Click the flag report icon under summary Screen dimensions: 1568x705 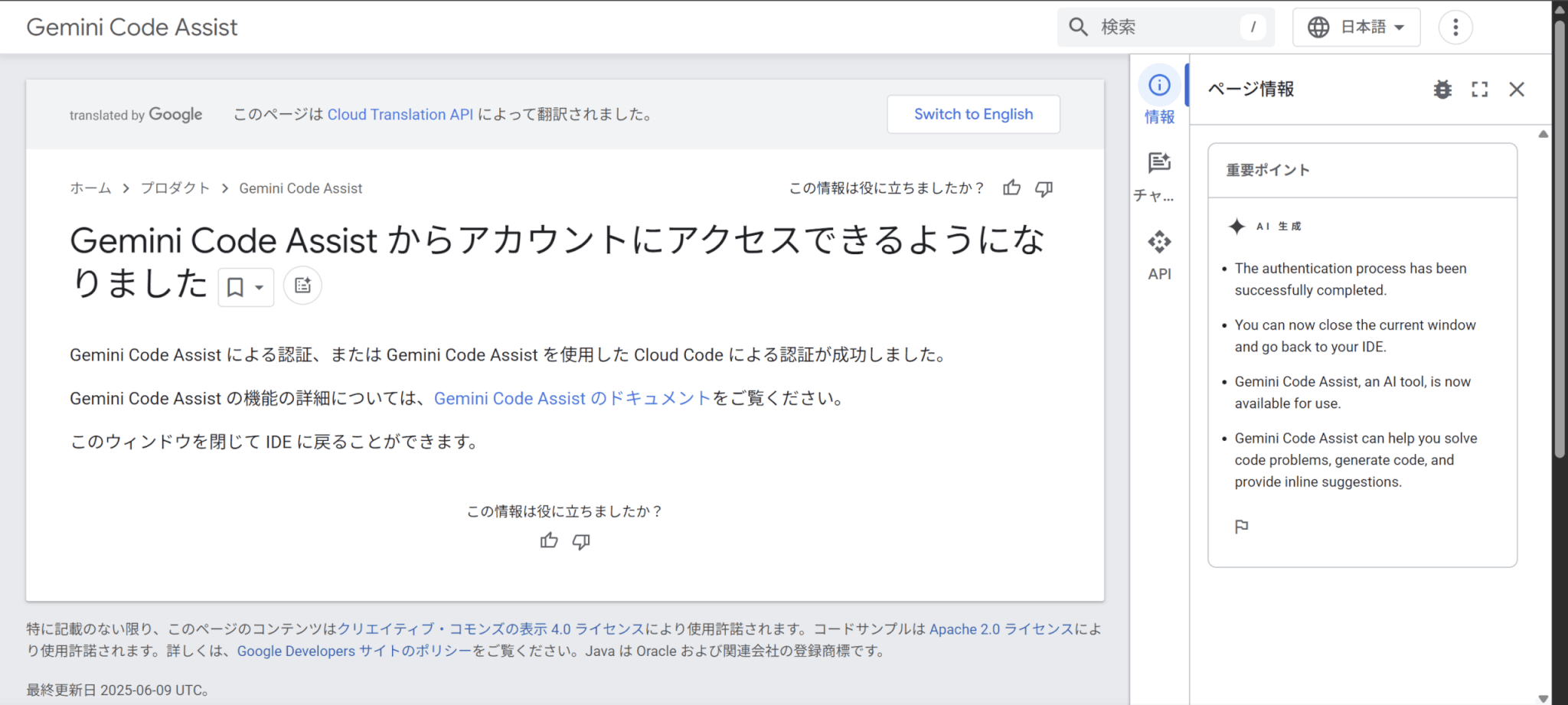1242,527
